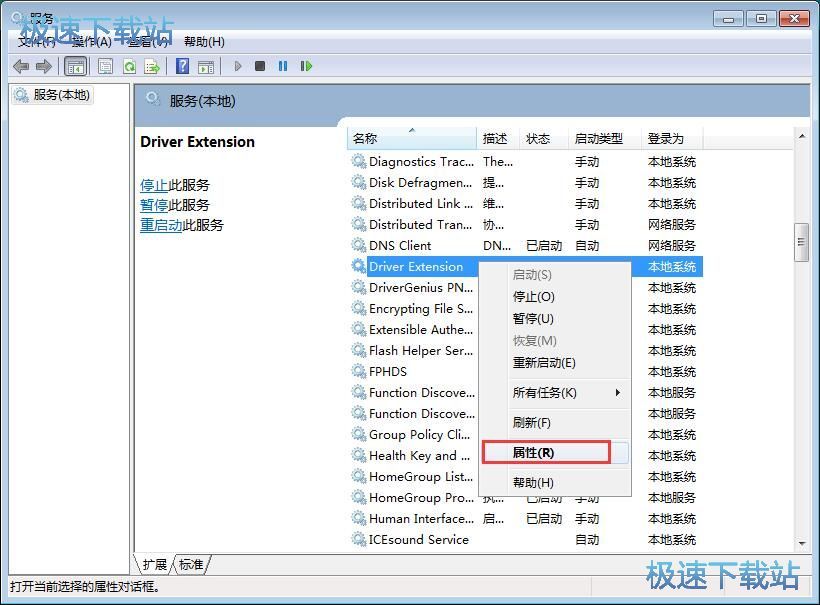Click gear icon beside Group Policy Cli...
The height and width of the screenshot is (605, 820).
(358, 434)
